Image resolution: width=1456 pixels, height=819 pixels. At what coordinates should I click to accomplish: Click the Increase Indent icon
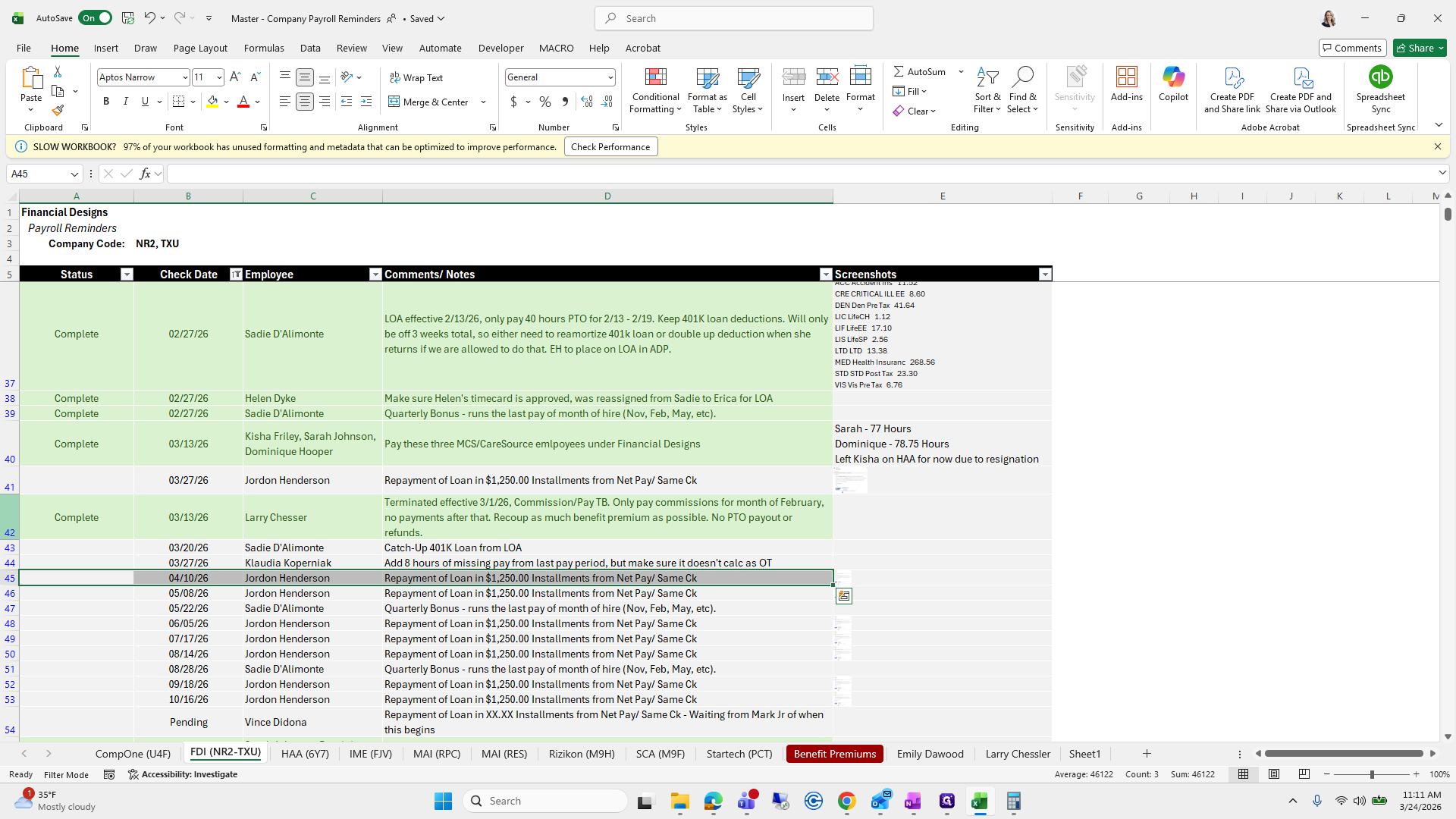(x=366, y=102)
